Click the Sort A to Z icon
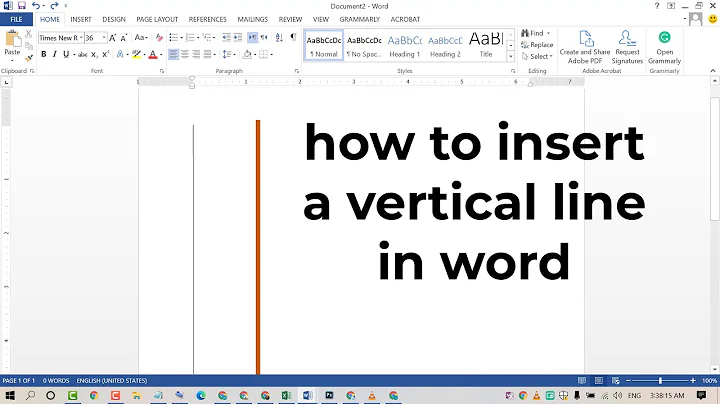Viewport: 720px width, 404px height. (279, 38)
